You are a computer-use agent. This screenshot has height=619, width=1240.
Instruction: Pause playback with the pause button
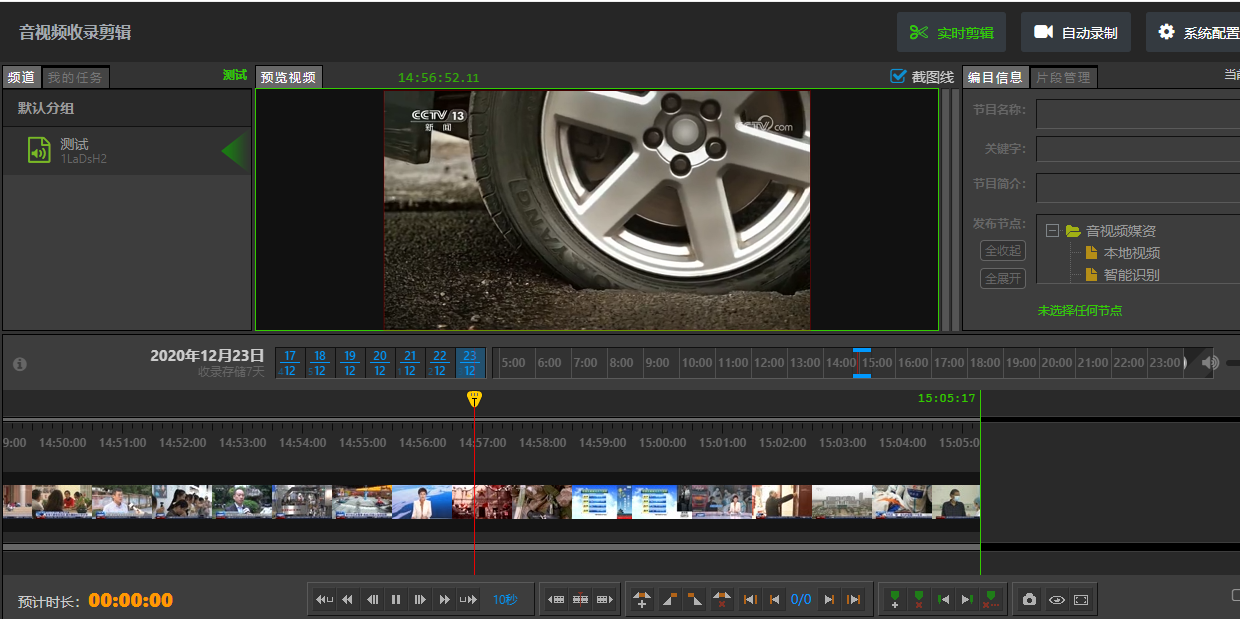[396, 600]
